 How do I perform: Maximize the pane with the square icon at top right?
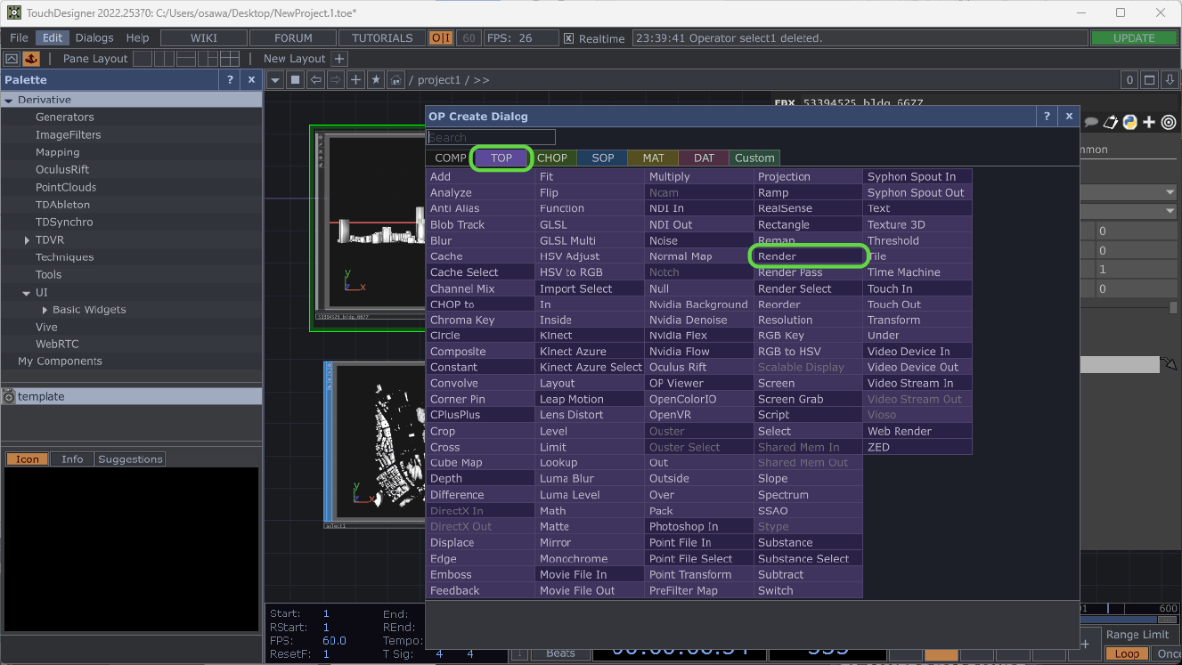tap(1150, 80)
